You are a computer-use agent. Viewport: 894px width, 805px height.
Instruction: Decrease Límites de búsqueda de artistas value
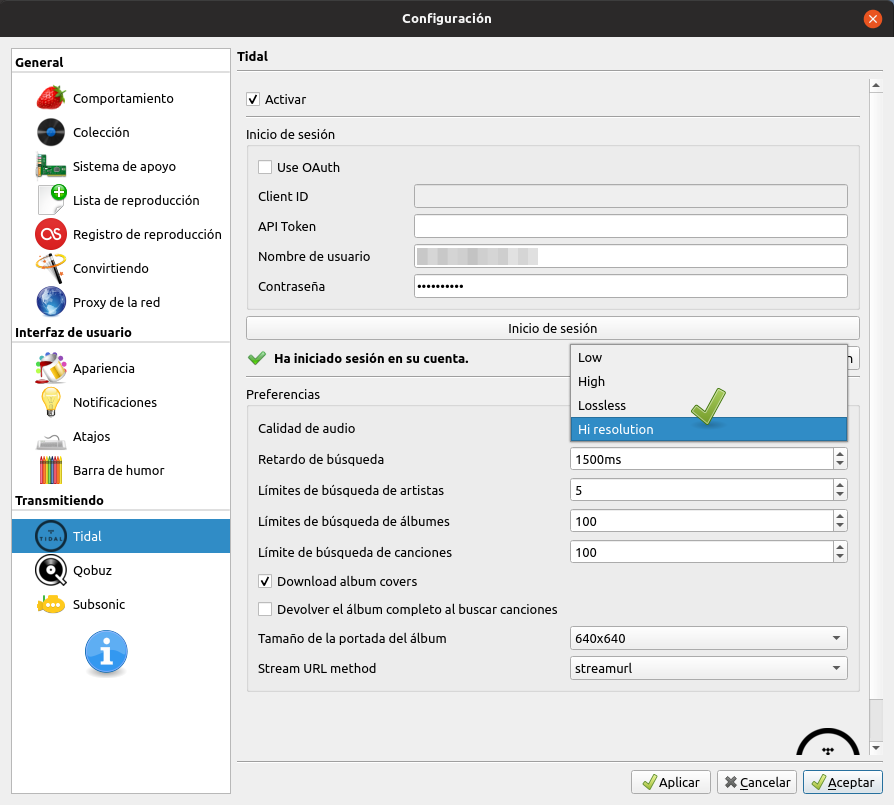point(840,495)
